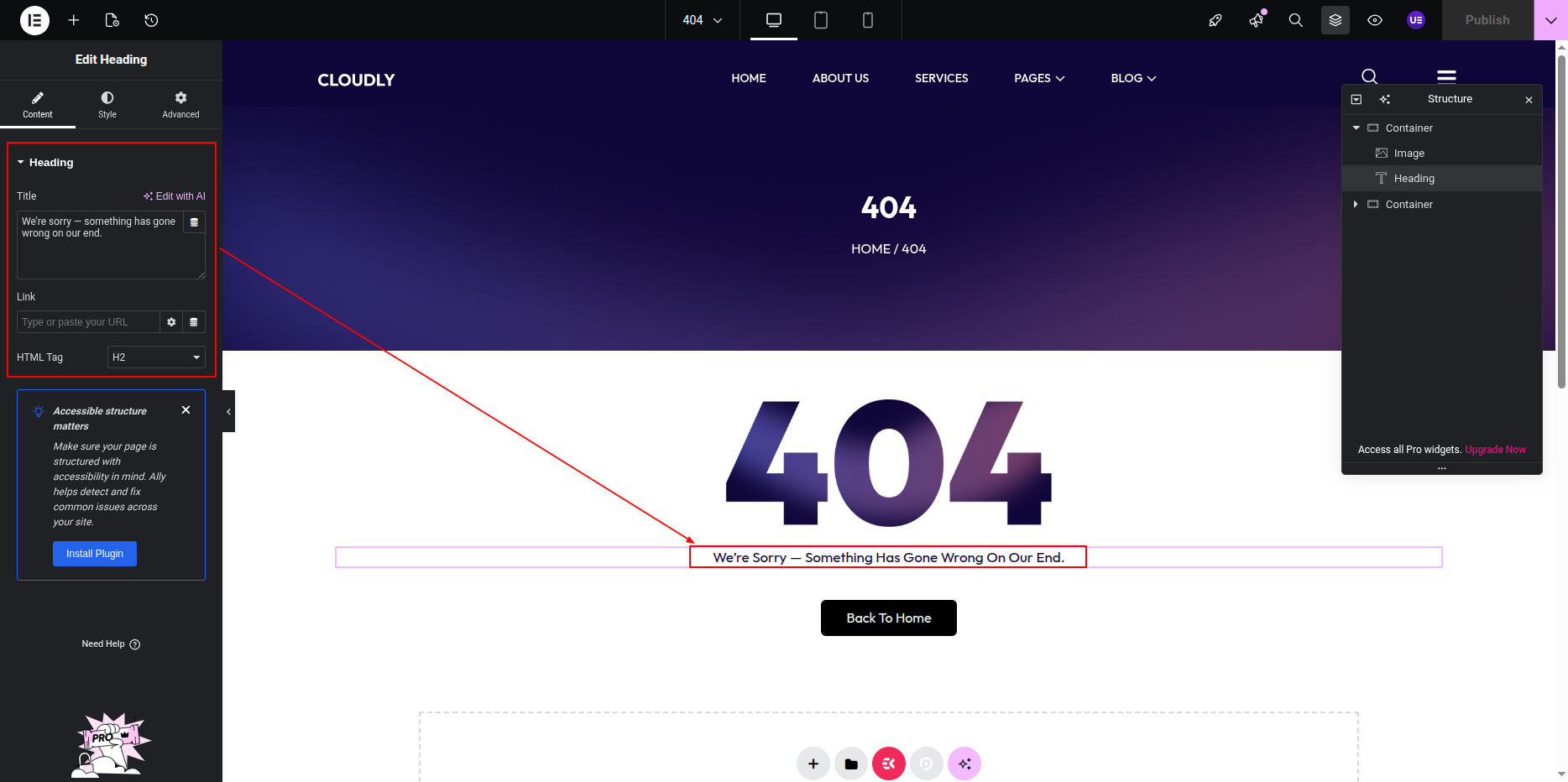Preview changes with the eye icon
This screenshot has height=782, width=1568.
(x=1375, y=20)
